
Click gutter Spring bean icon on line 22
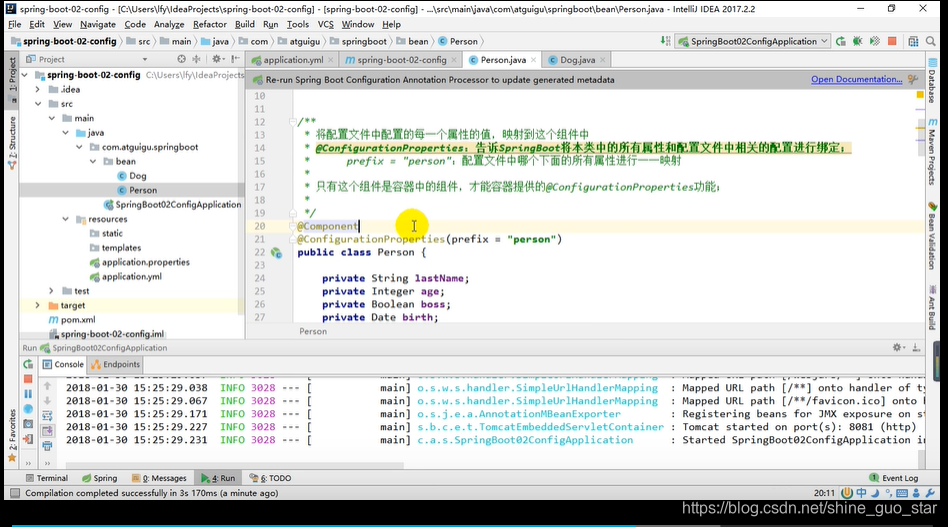pyautogui.click(x=276, y=253)
